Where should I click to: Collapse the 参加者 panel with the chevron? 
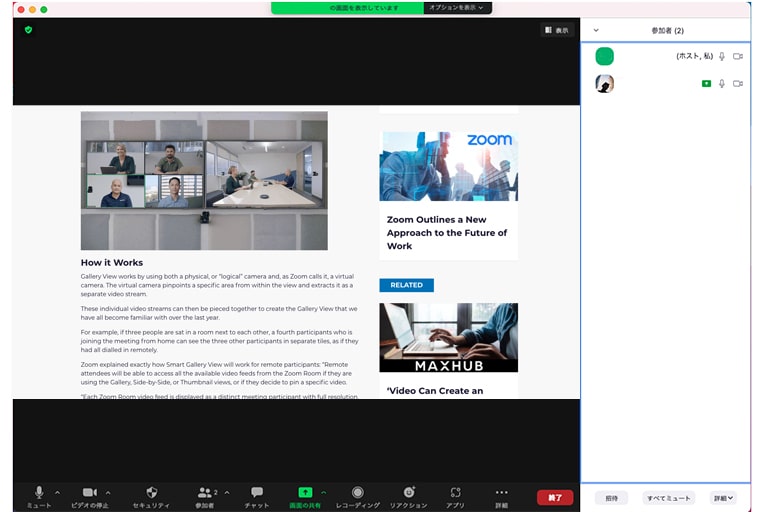click(x=597, y=31)
